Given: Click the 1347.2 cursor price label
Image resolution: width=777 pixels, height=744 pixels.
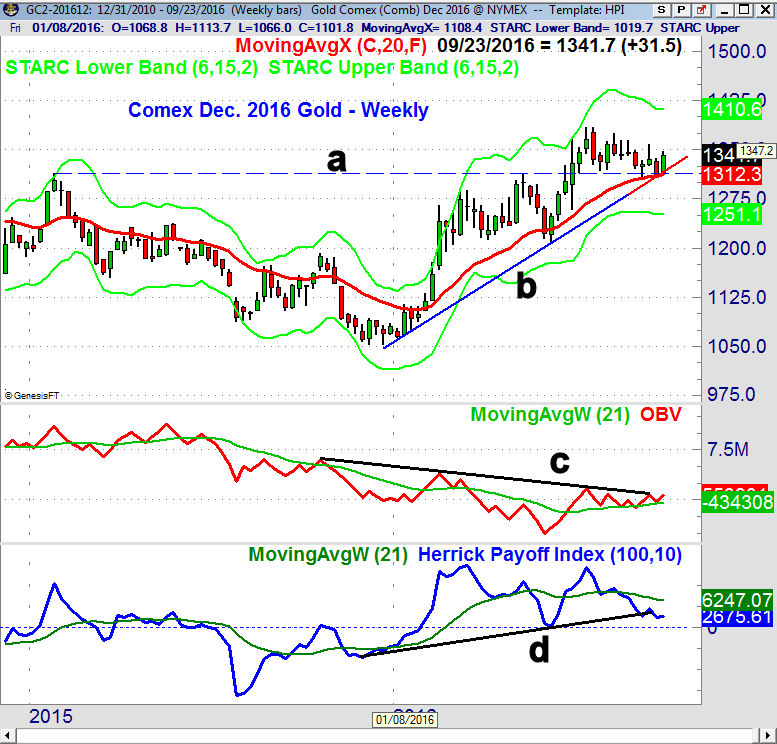Looking at the screenshot, I should click(756, 151).
